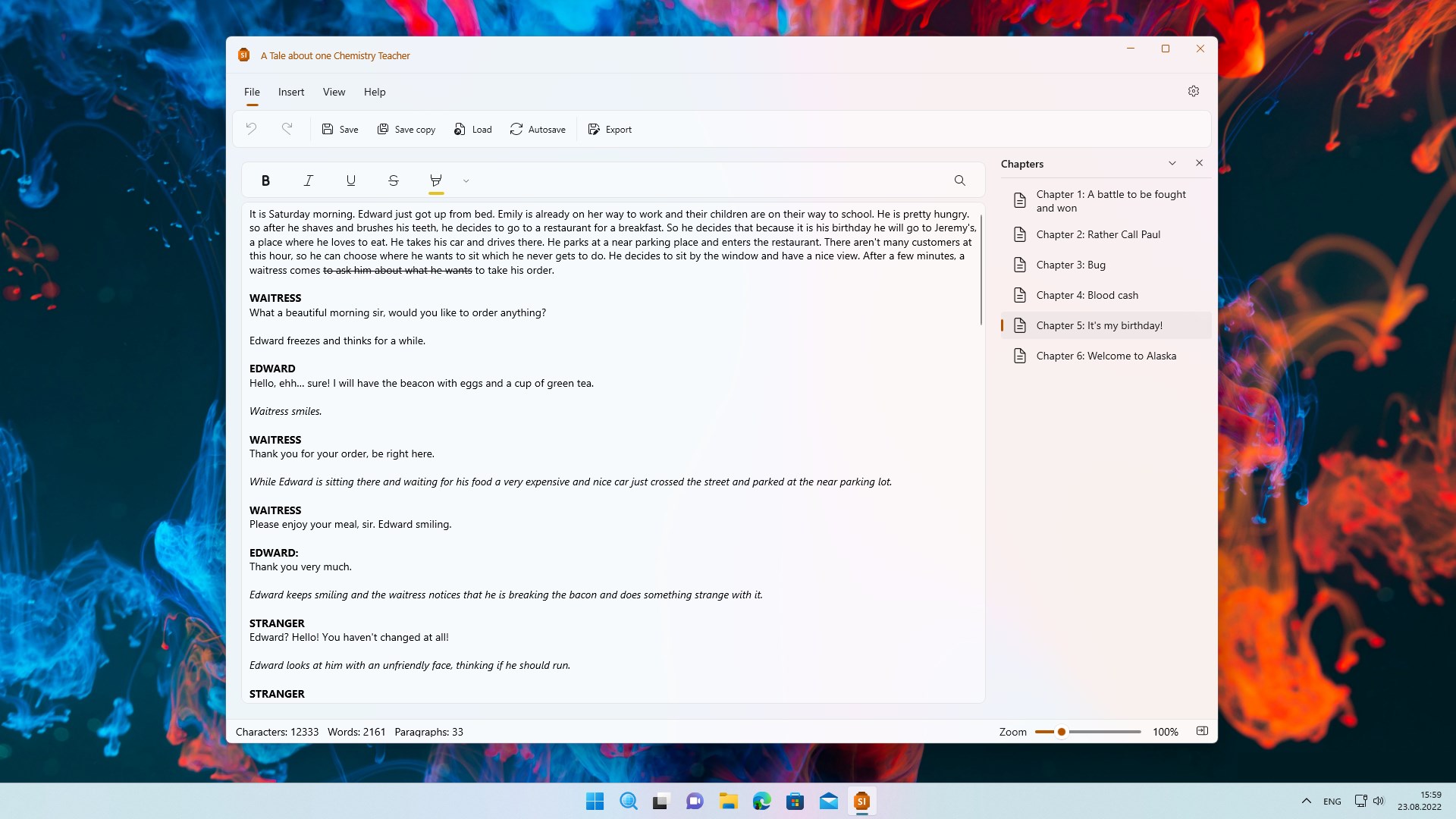
Task: Open the Insert menu
Action: tap(291, 92)
